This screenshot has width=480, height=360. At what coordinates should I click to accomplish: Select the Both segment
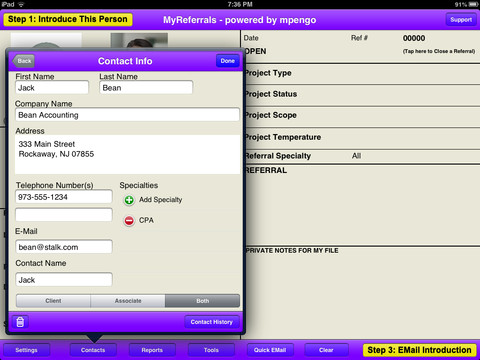pyautogui.click(x=202, y=301)
